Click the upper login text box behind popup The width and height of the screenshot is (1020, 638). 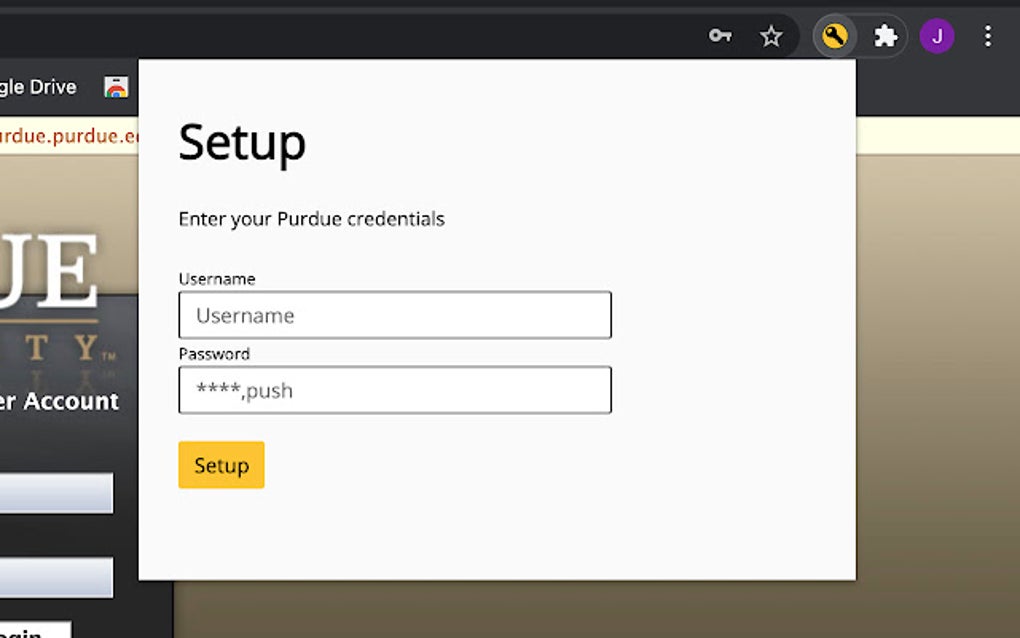pos(57,492)
